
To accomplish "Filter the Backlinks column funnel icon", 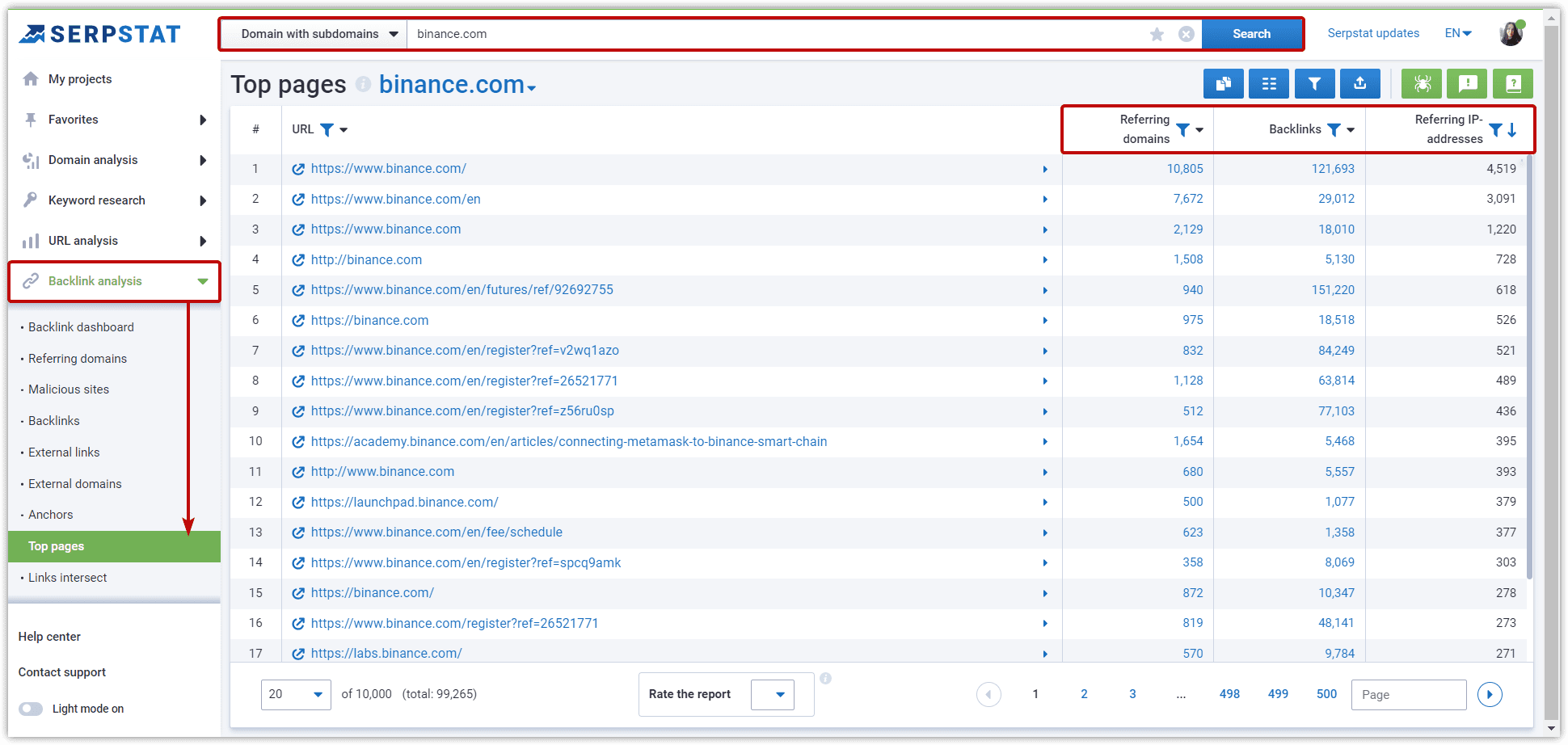I will pyautogui.click(x=1334, y=129).
